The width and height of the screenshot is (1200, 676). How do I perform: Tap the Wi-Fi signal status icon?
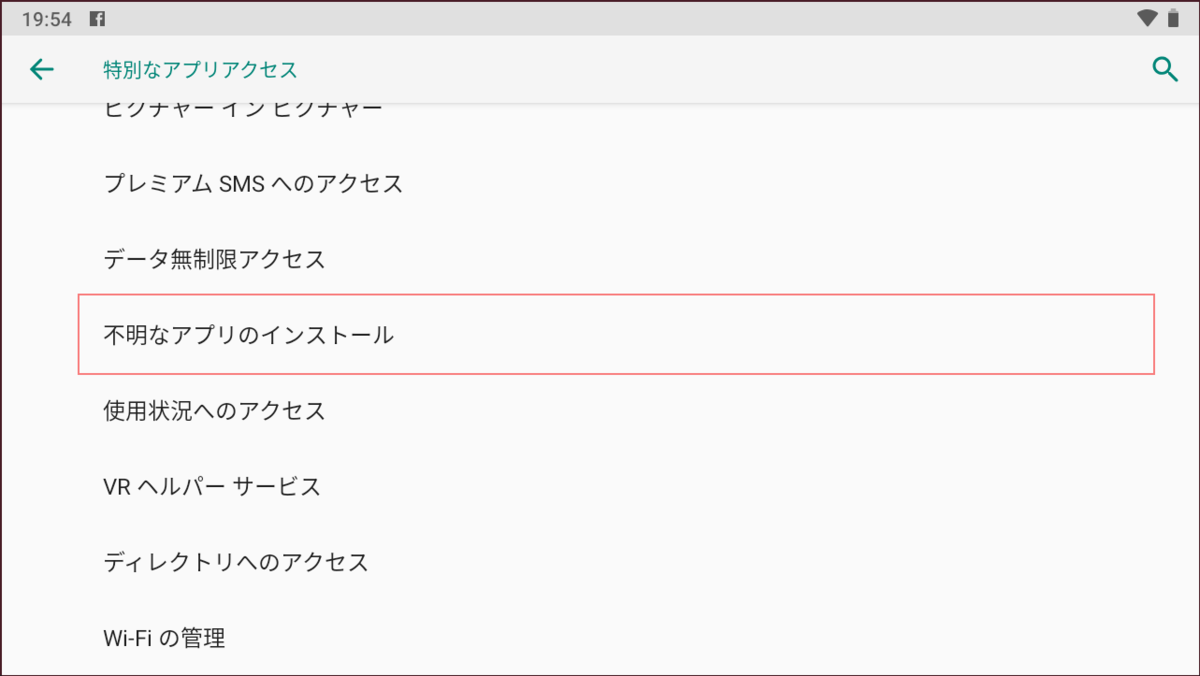pyautogui.click(x=1146, y=19)
